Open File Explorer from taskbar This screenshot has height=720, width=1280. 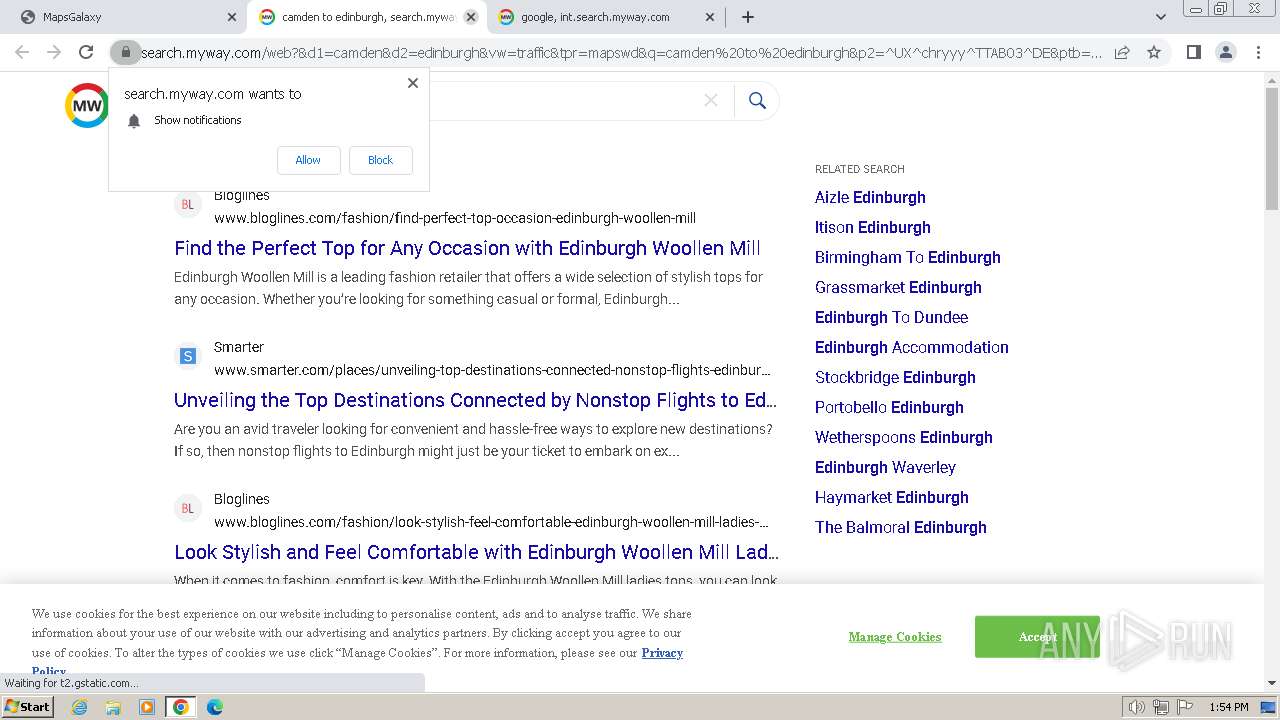point(113,707)
